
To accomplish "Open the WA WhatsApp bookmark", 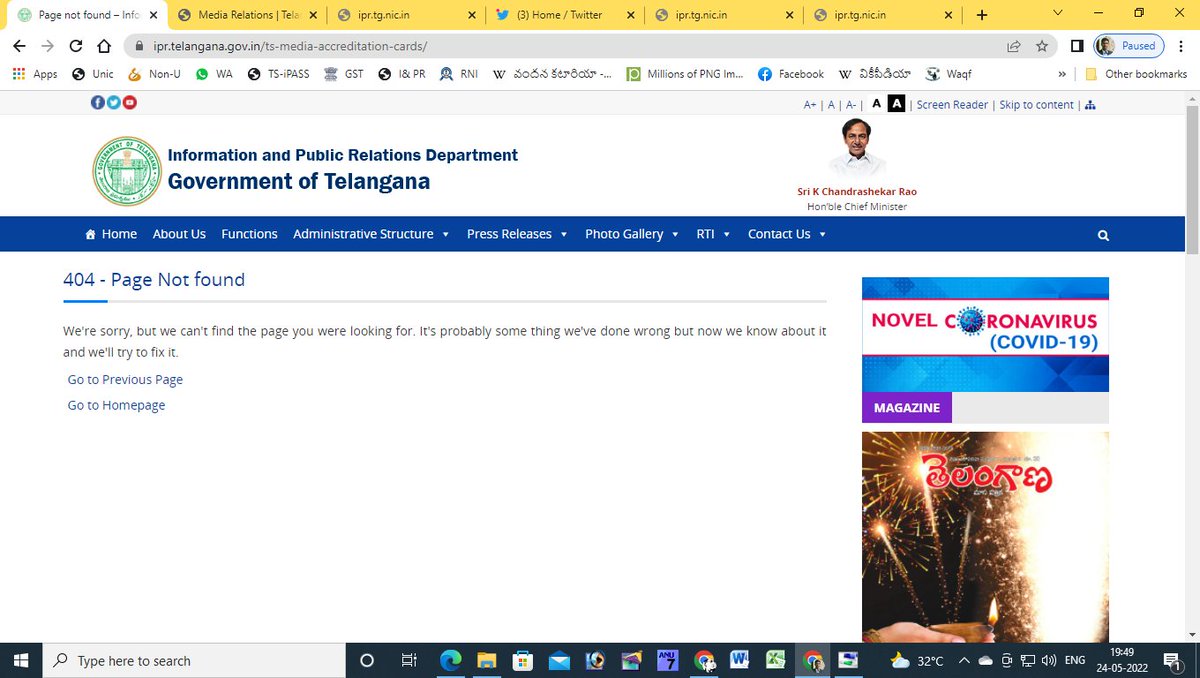I will (214, 74).
